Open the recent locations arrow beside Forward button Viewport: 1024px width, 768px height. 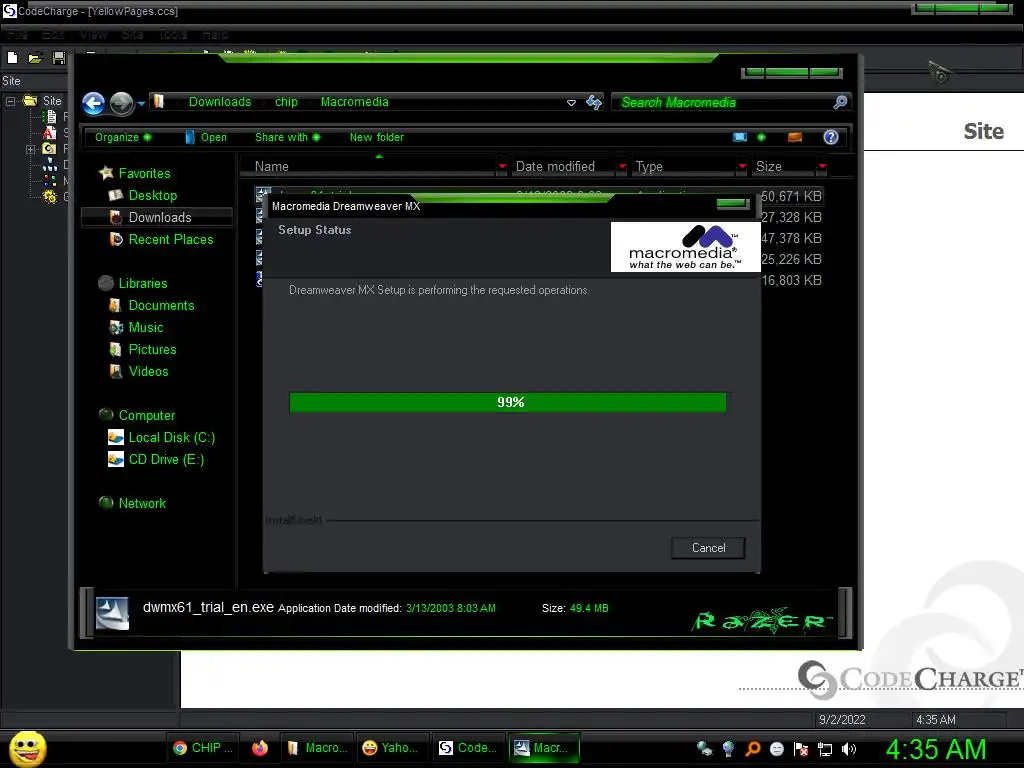pyautogui.click(x=140, y=103)
